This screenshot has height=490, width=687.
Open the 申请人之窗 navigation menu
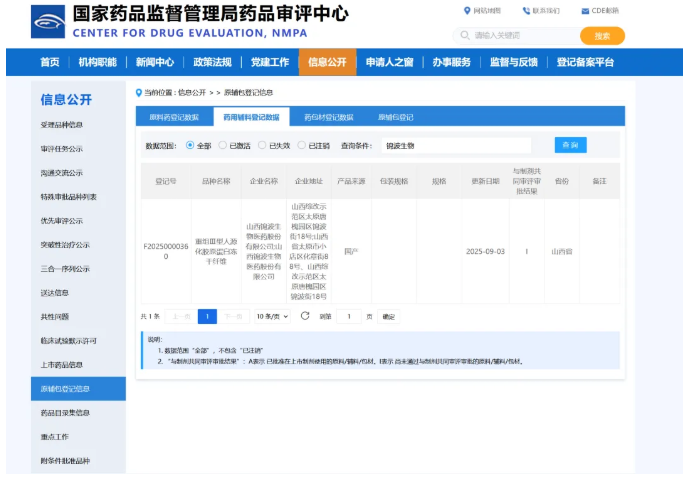pos(389,62)
